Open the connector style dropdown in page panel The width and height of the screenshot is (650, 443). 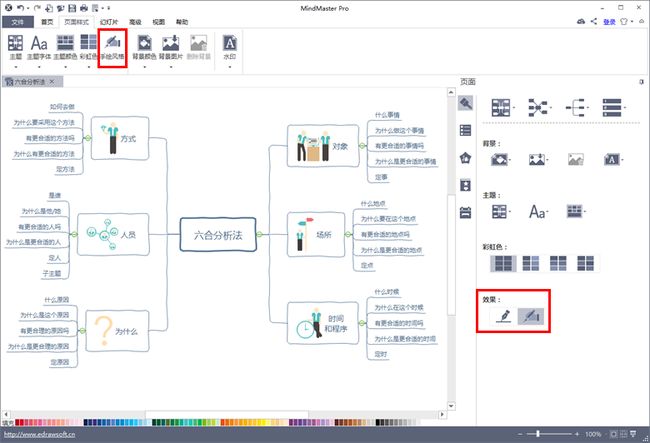tap(539, 108)
